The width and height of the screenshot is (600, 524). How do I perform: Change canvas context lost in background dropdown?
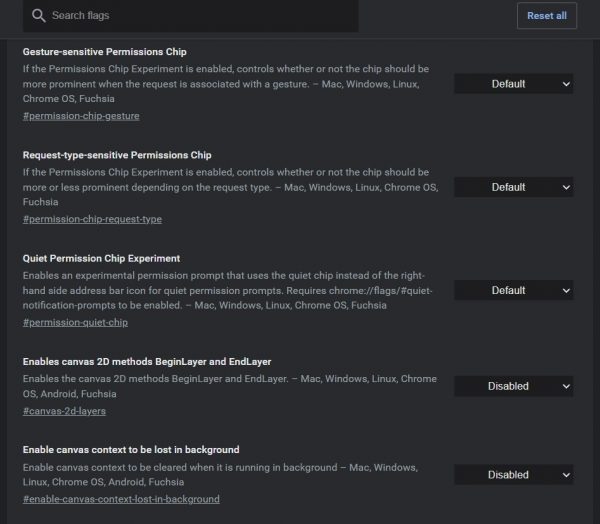pos(514,475)
